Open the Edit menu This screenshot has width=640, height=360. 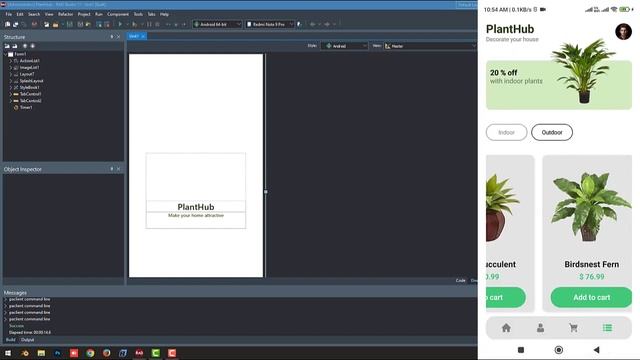coord(20,14)
